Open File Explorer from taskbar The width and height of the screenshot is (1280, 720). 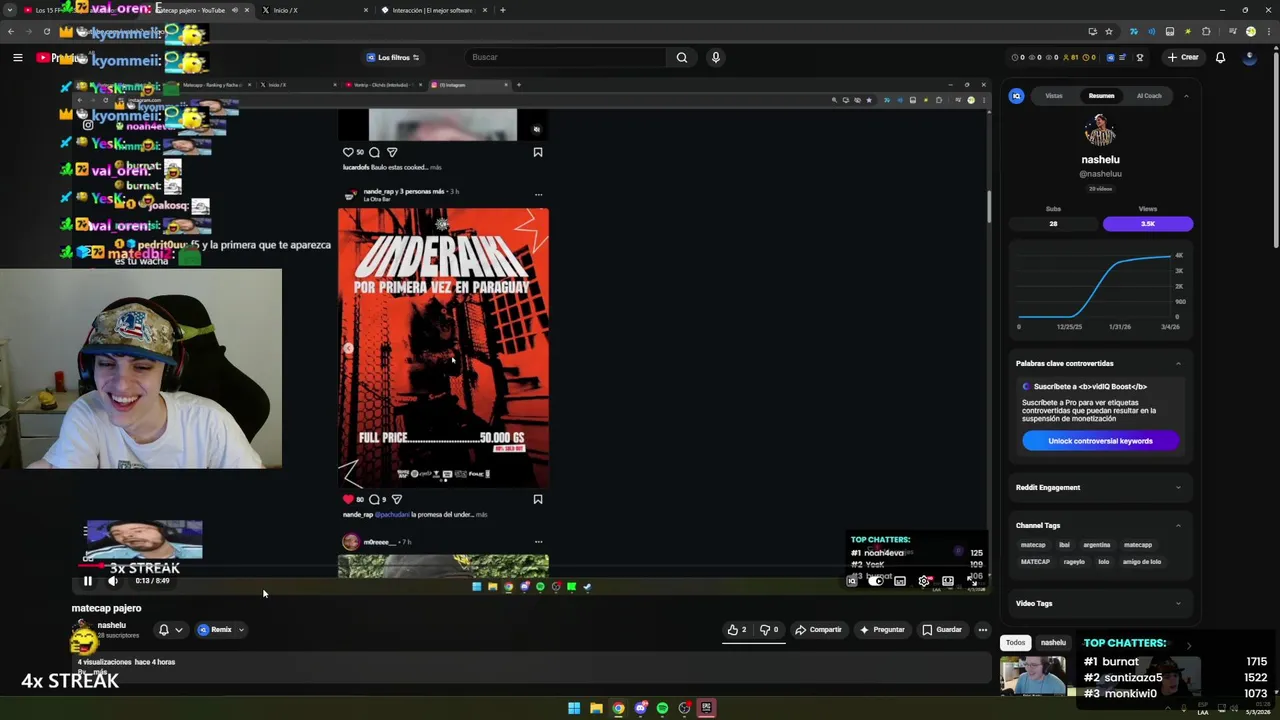(x=596, y=708)
